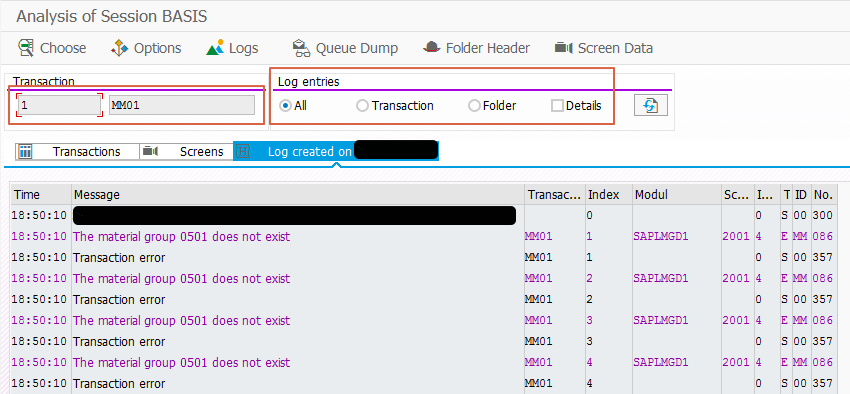
Task: Select Transaction error message for index 4
Action: click(119, 384)
